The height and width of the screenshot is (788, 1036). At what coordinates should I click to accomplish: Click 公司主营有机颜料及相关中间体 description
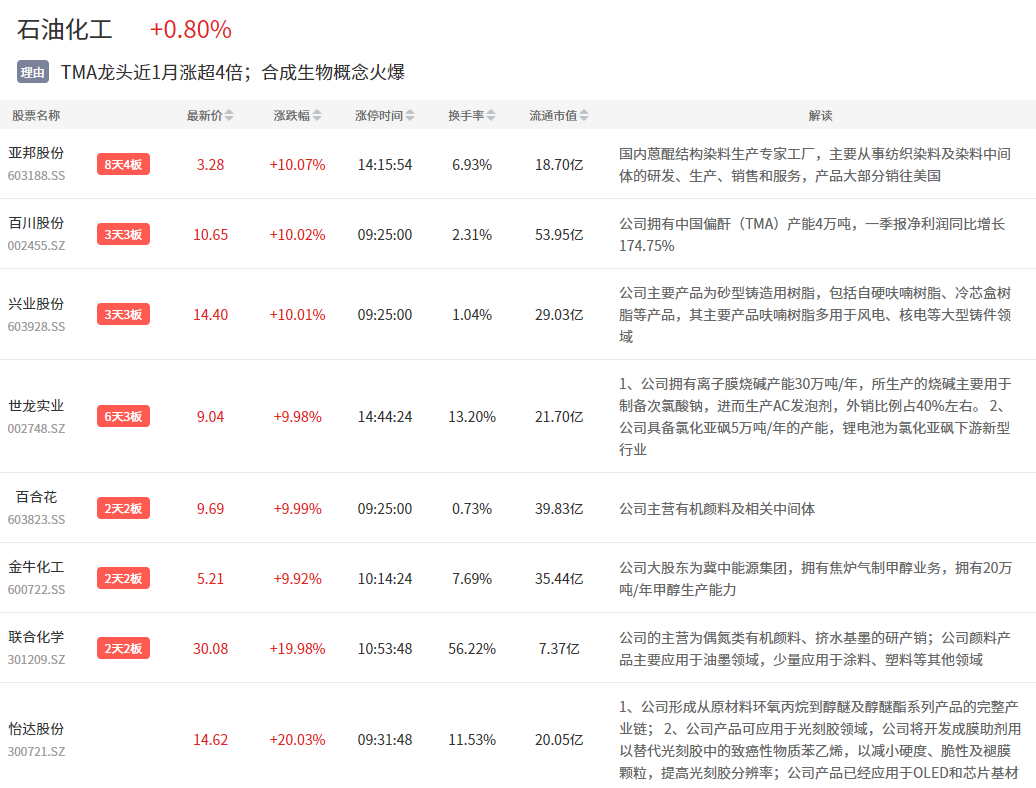pyautogui.click(x=717, y=509)
